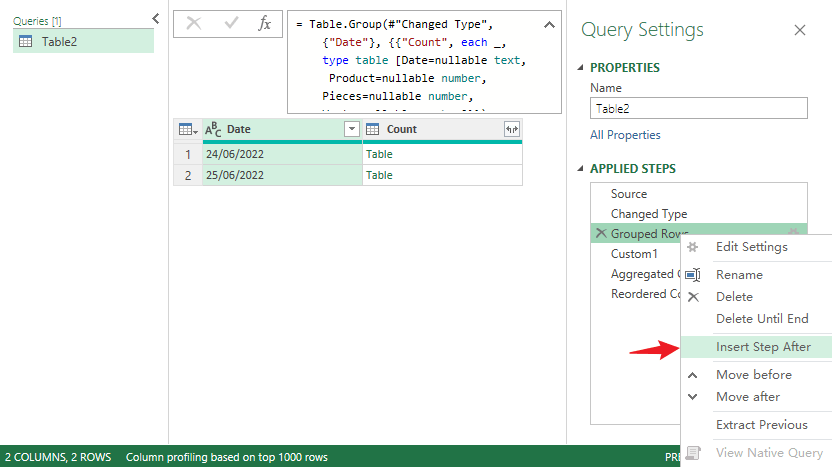The height and width of the screenshot is (467, 832).
Task: Open the All Properties link
Action: [x=625, y=135]
